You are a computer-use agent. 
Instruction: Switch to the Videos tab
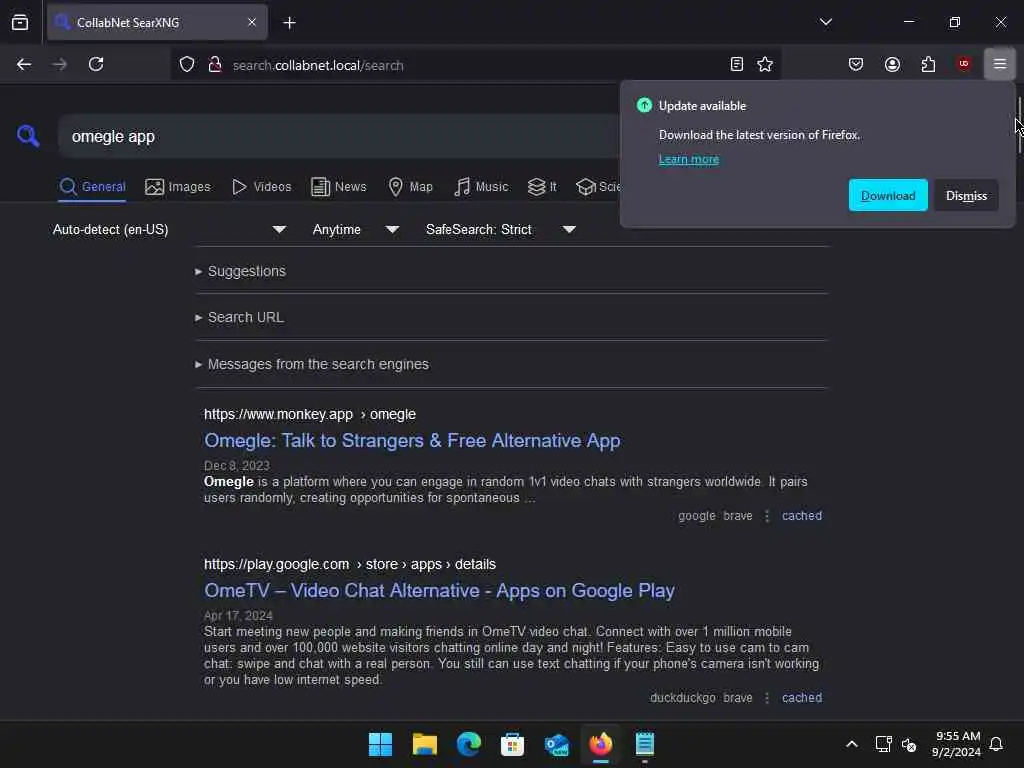262,187
